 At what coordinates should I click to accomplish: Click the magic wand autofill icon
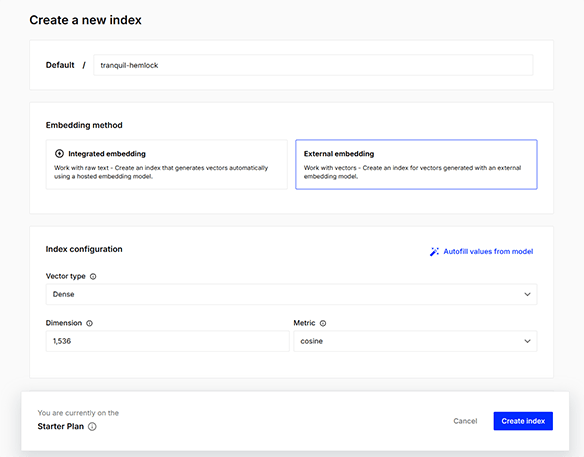pos(434,252)
